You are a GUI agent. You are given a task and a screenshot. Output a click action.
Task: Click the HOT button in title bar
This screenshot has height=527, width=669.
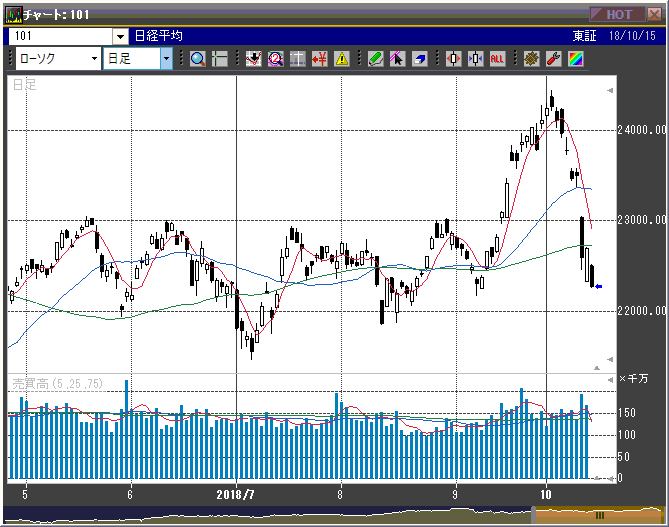pyautogui.click(x=617, y=14)
